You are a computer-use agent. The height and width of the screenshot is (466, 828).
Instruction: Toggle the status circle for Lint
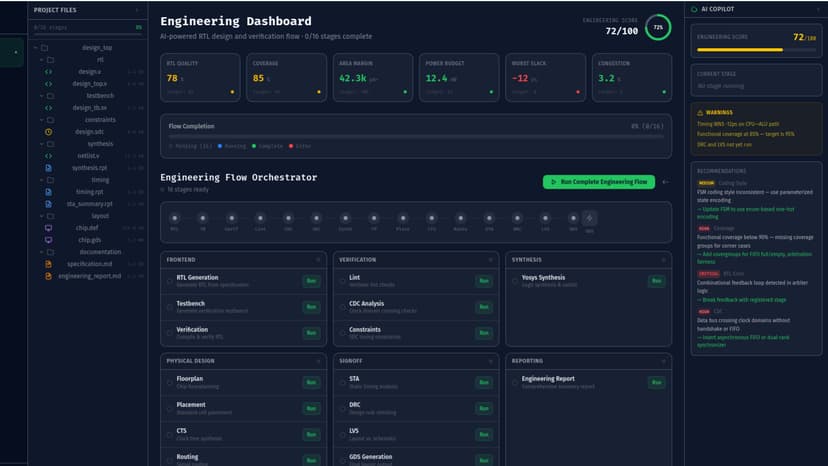coord(342,281)
